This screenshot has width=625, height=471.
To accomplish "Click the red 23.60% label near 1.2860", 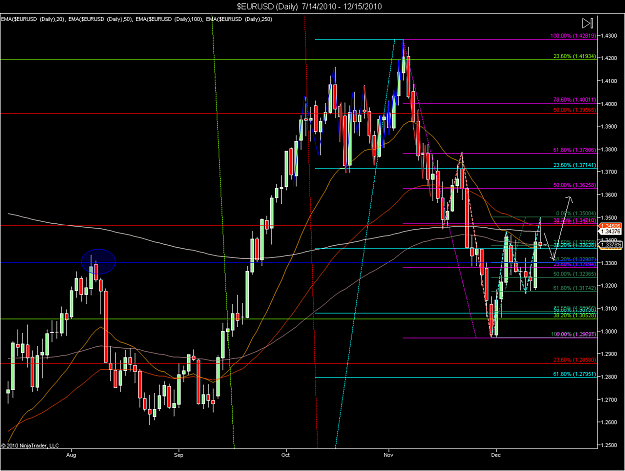I will (x=575, y=360).
